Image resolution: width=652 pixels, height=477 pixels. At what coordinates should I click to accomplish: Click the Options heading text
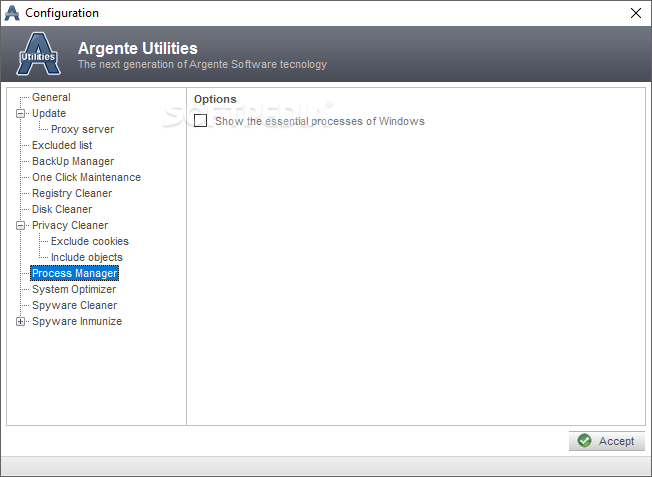(x=215, y=99)
